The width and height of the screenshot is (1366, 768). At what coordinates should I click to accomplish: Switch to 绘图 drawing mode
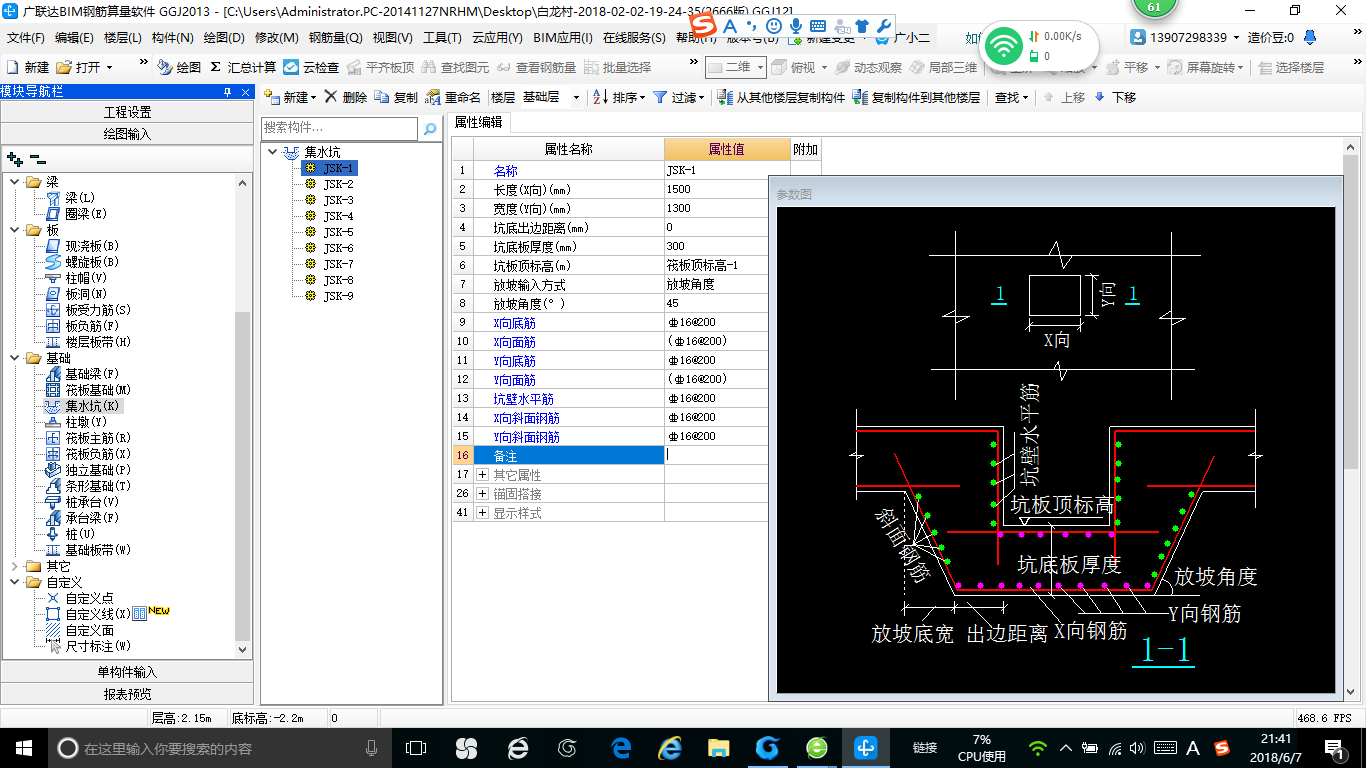180,67
